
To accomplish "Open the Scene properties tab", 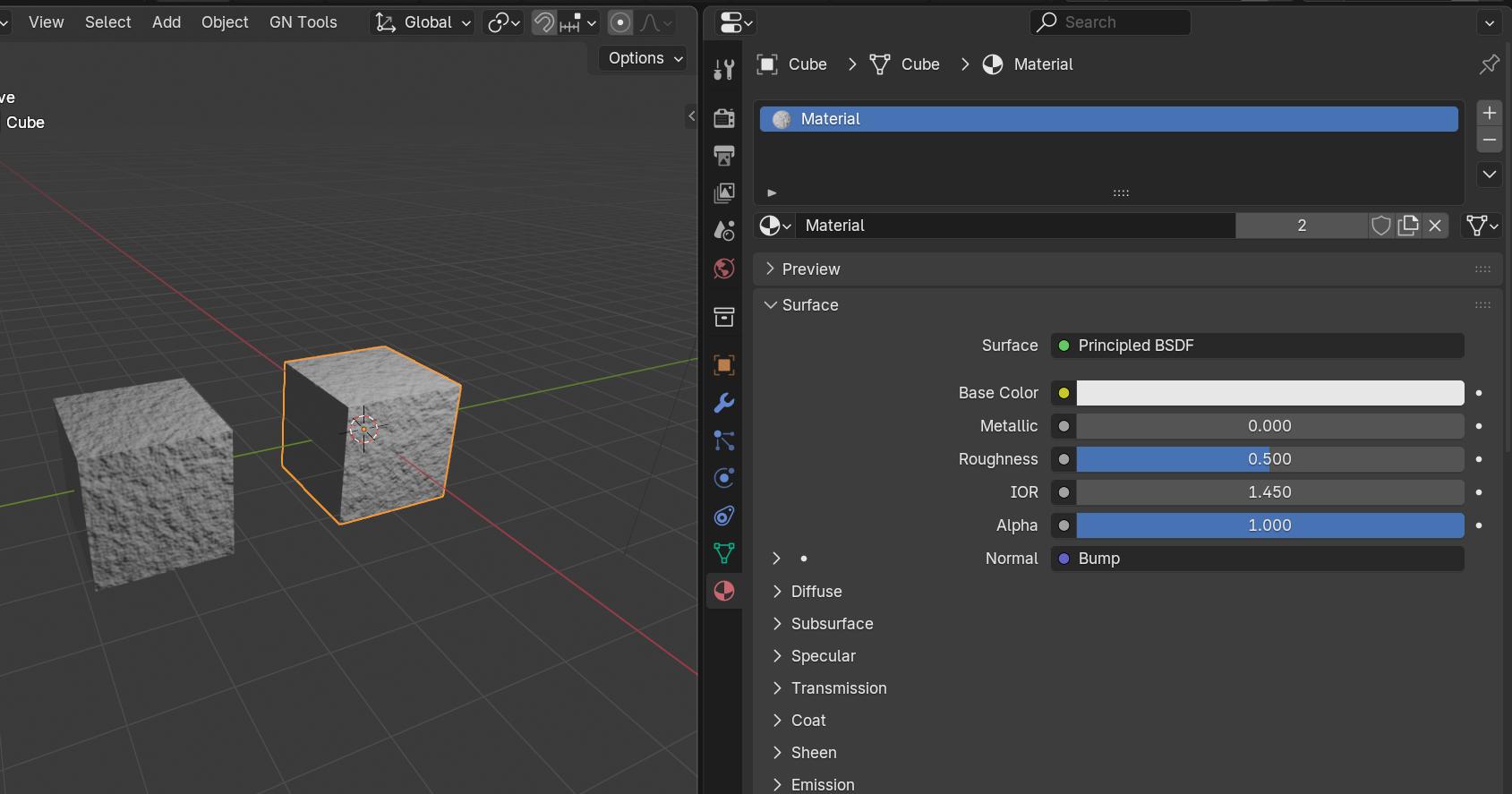I will (724, 231).
